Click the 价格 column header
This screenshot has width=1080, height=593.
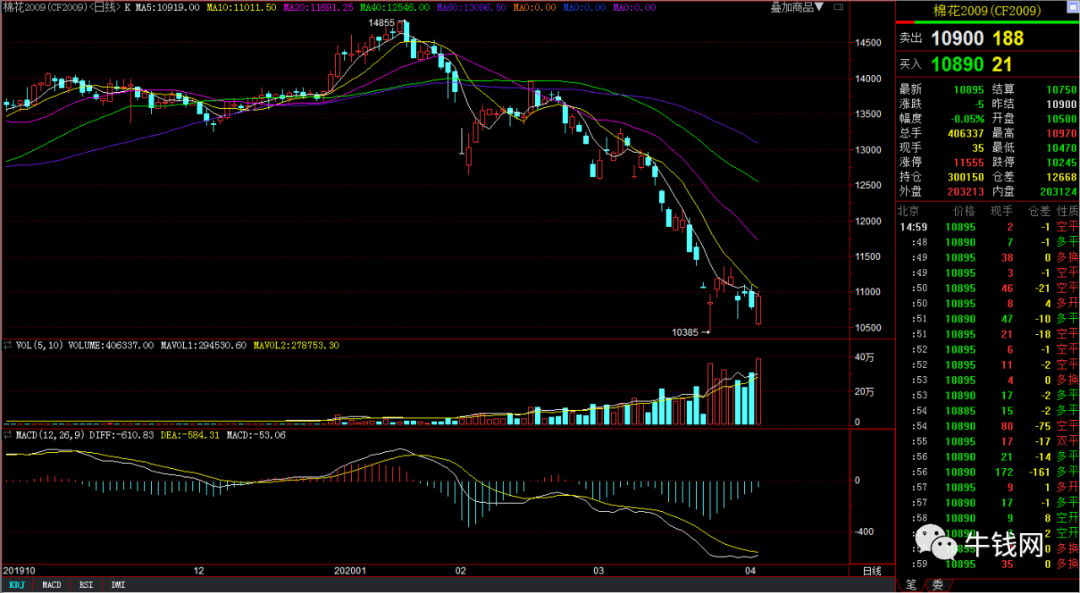click(x=964, y=210)
